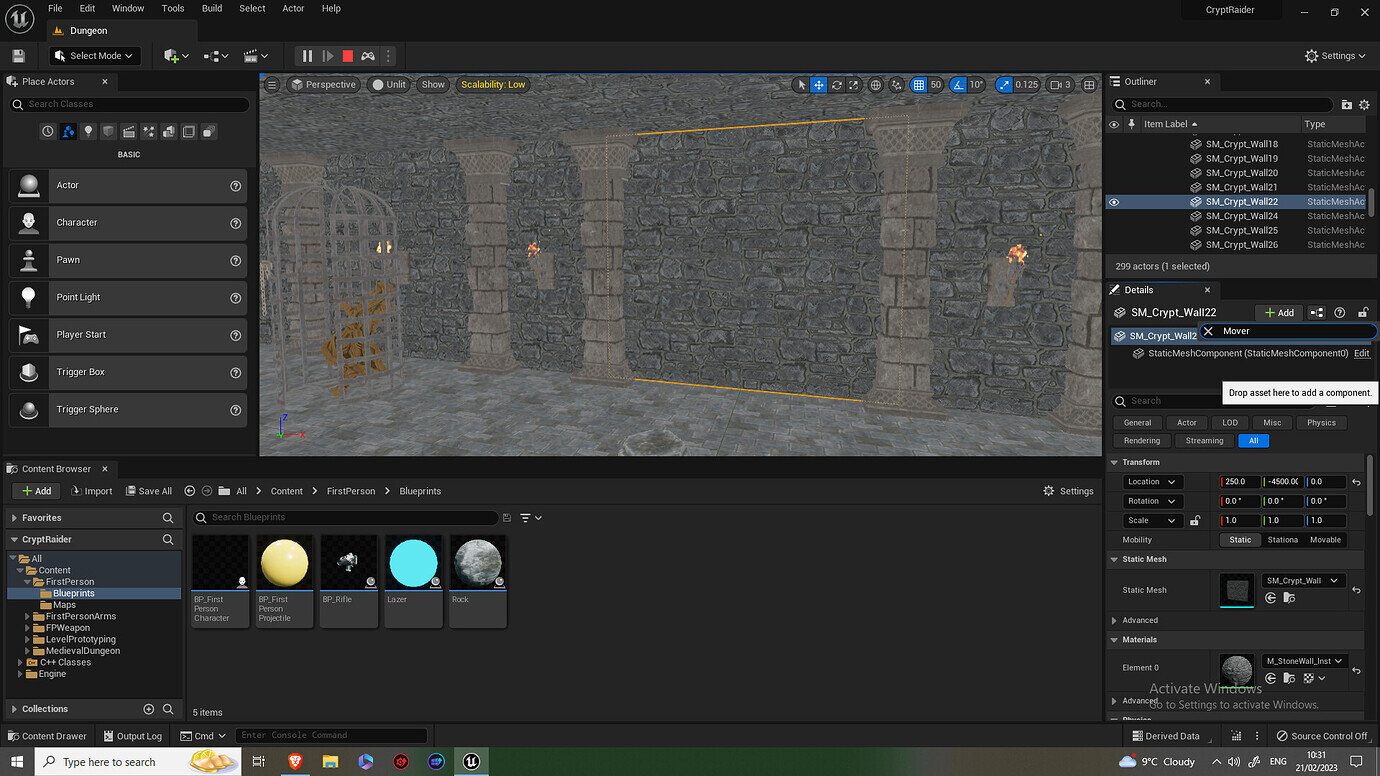Stop play session with red square button
The image size is (1380, 776).
click(347, 56)
